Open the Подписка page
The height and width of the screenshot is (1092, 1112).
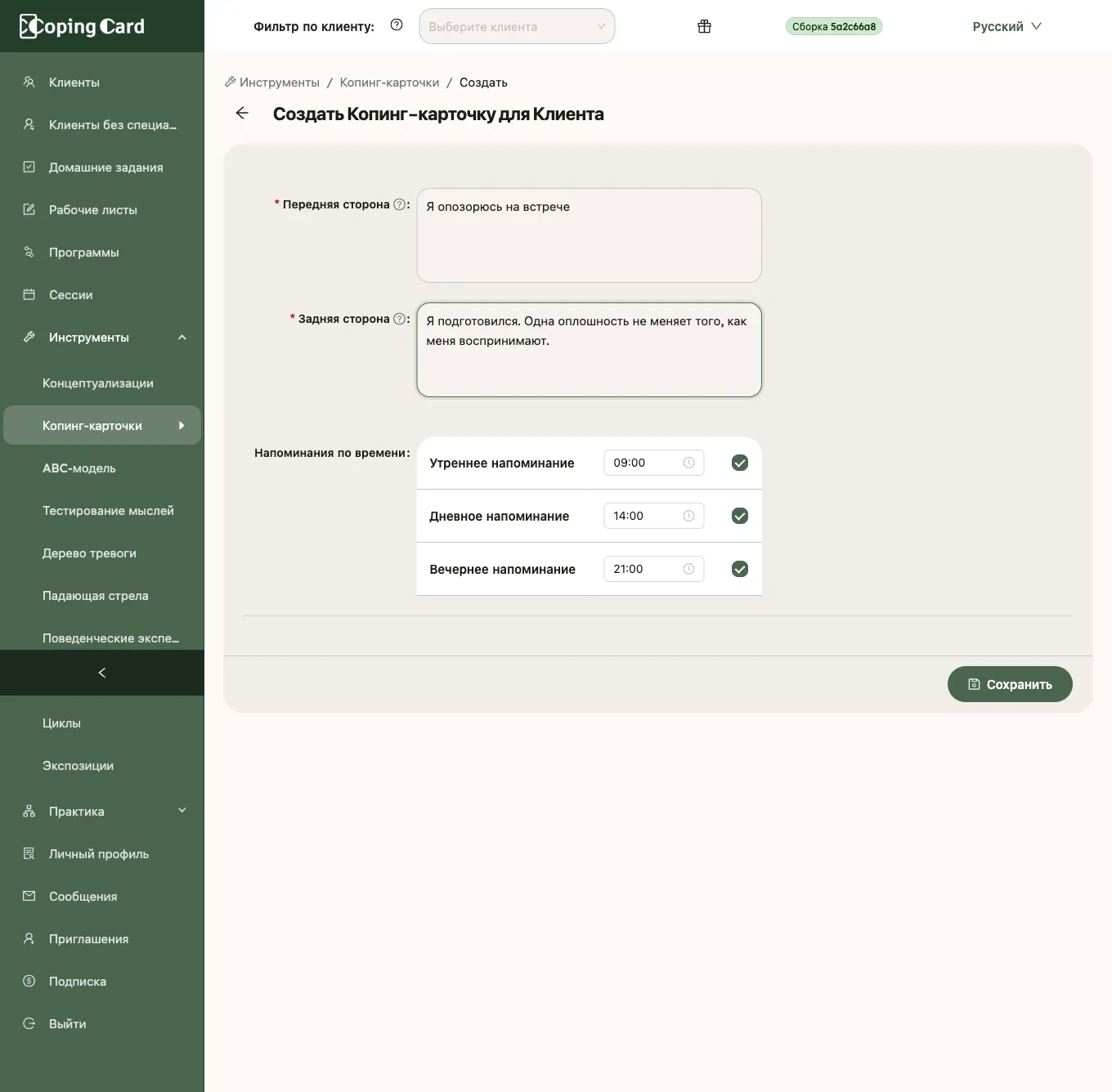click(x=102, y=981)
